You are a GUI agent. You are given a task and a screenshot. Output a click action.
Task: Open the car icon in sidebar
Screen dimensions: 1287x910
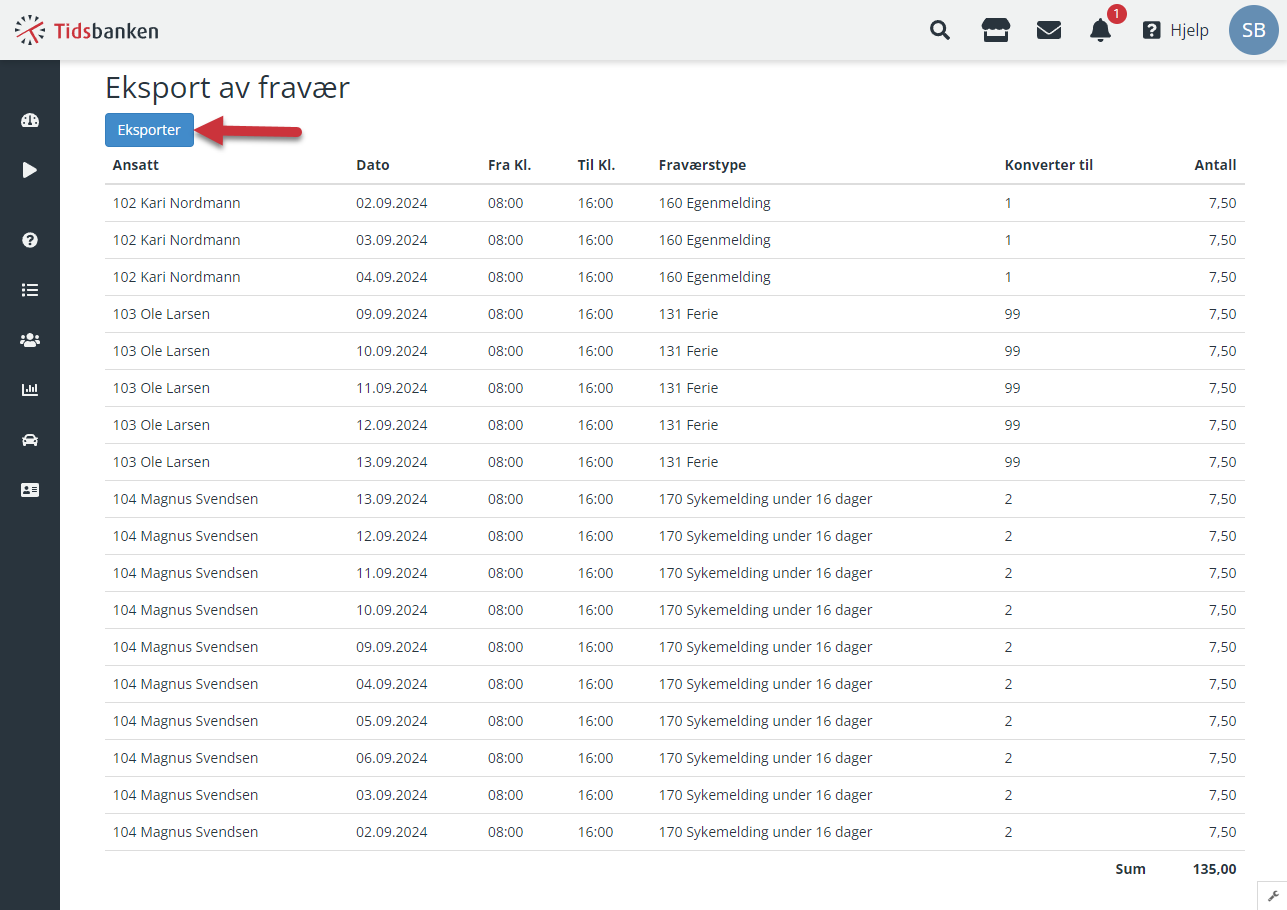point(30,440)
